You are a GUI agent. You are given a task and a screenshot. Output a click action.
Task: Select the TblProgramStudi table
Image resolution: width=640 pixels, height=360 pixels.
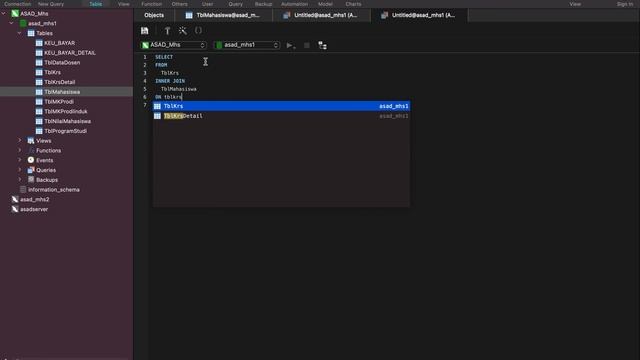(65, 131)
